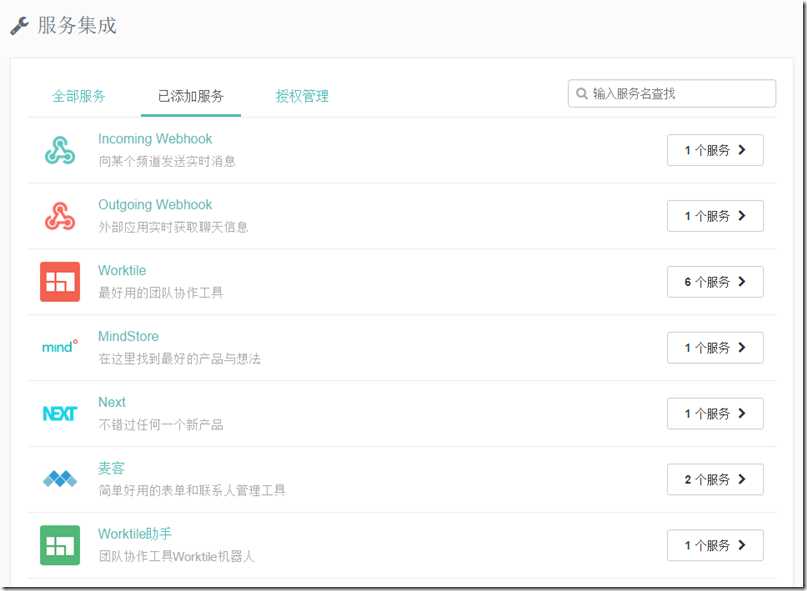This screenshot has height=591, width=807.
Task: Open the 麦客 title link
Action: pos(111,468)
